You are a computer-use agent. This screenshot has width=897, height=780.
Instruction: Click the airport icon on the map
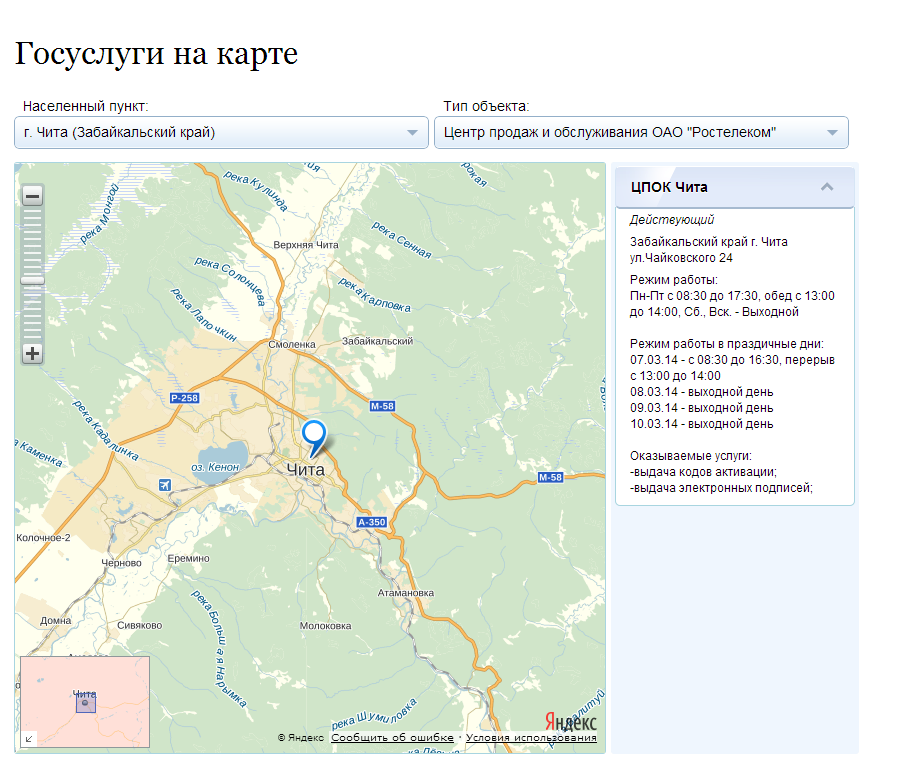(165, 485)
